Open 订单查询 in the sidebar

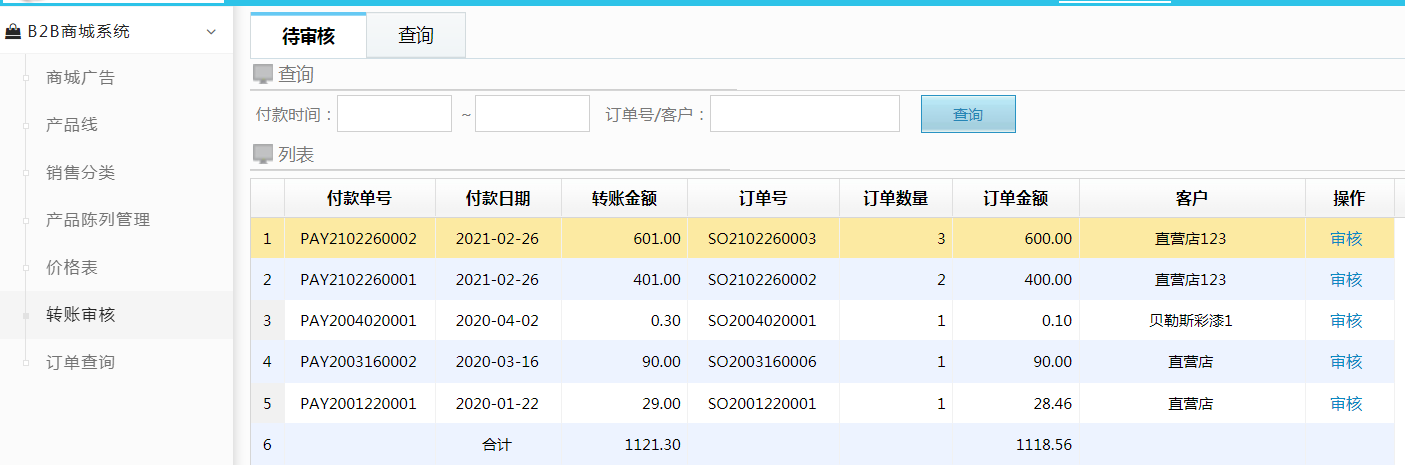click(80, 362)
